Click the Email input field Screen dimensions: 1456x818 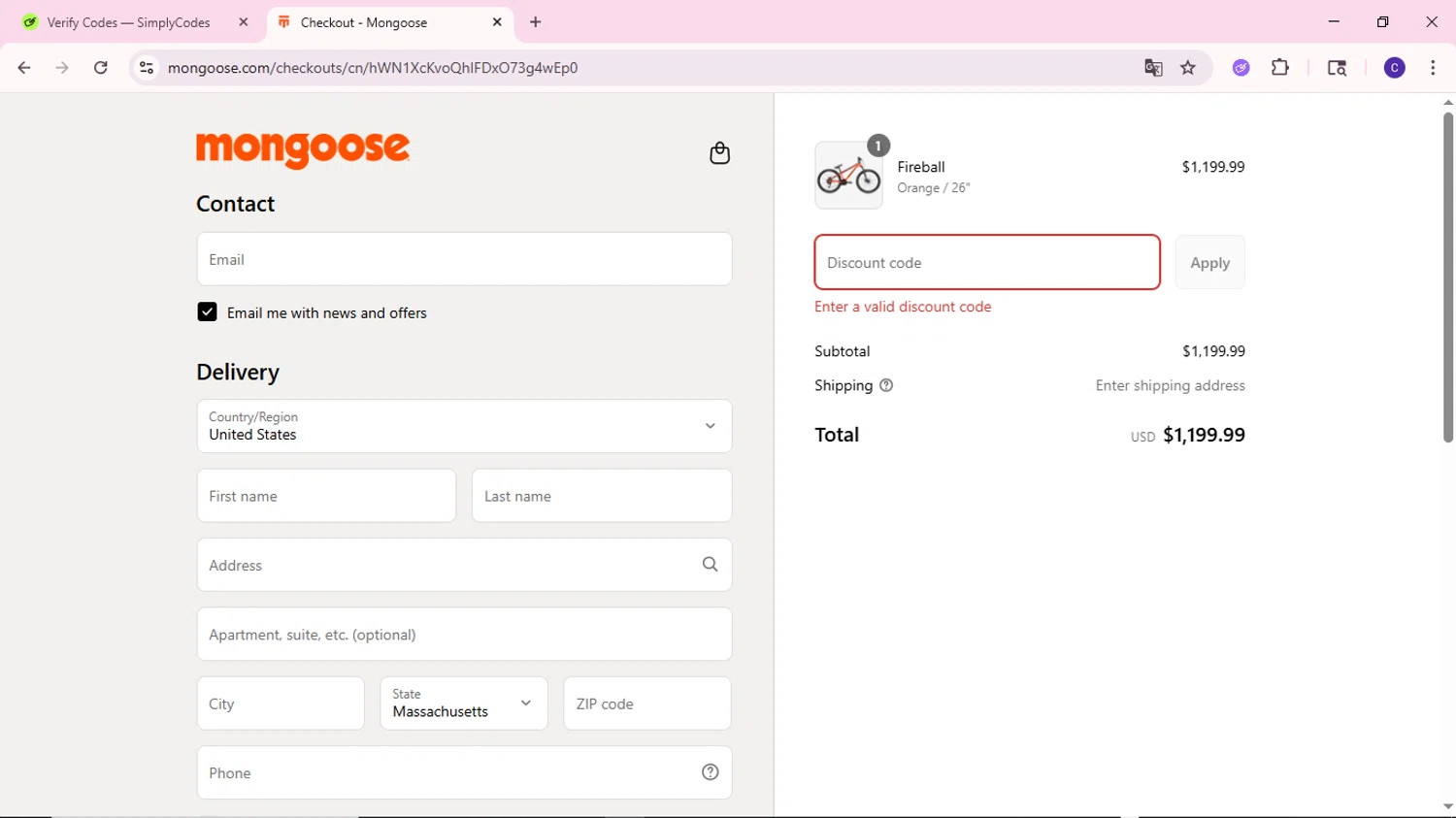[x=464, y=259]
